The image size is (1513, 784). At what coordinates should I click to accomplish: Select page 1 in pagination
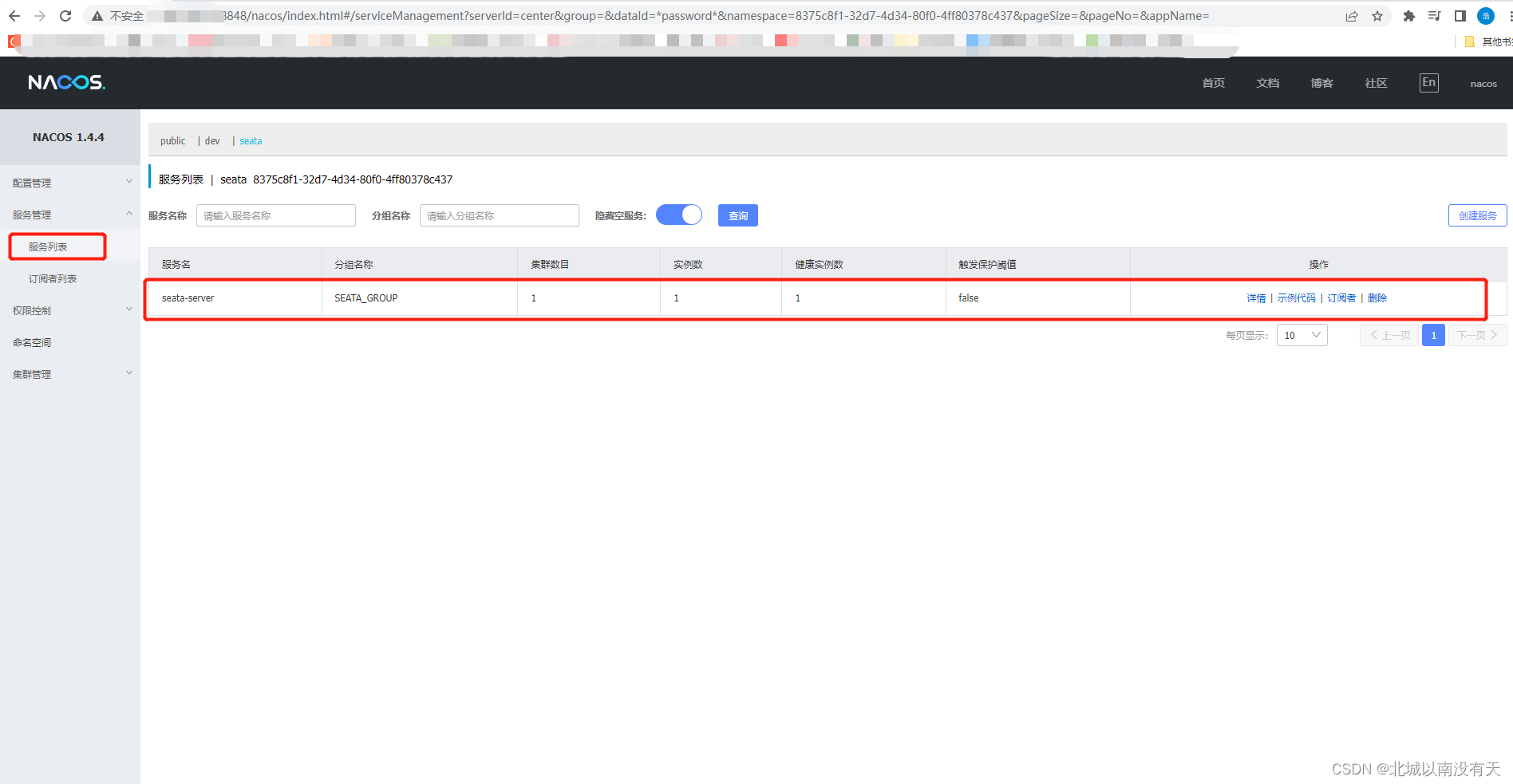(x=1433, y=335)
